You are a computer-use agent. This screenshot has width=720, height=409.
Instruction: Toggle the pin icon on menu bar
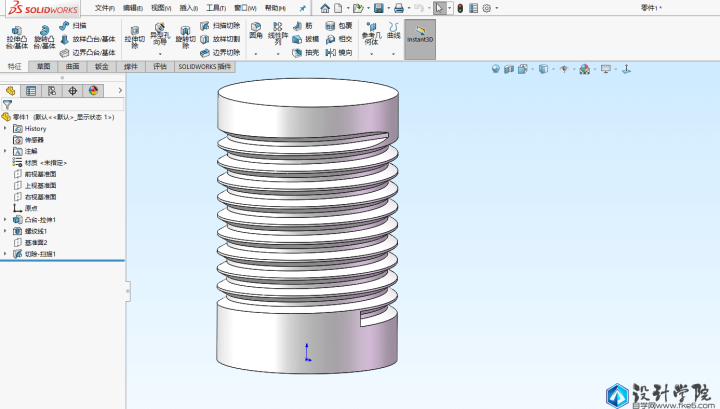tap(303, 8)
